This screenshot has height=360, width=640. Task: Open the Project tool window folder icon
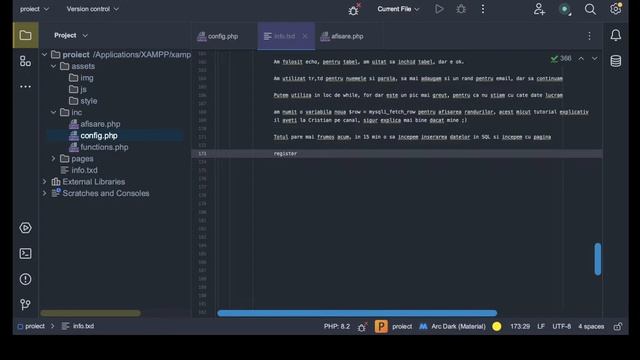[x=25, y=36]
